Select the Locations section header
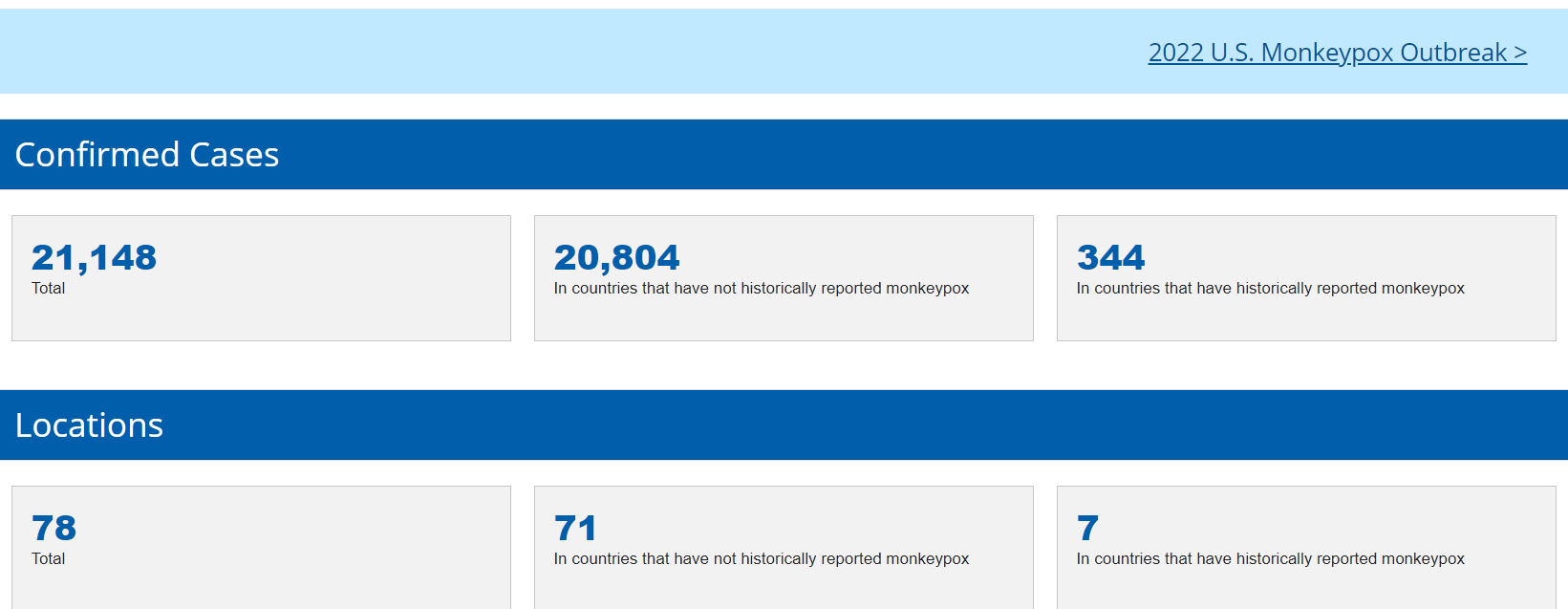Image resolution: width=1568 pixels, height=609 pixels. [x=89, y=425]
